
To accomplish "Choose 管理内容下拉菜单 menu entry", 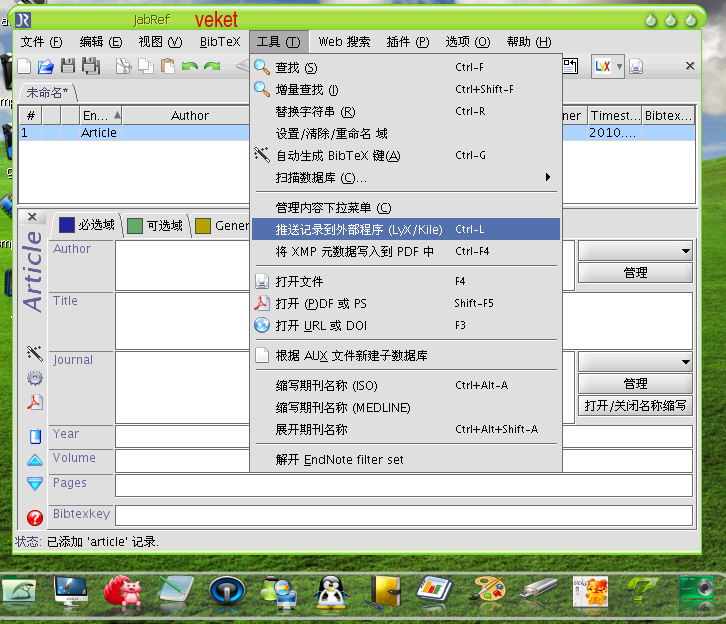I will pos(406,208).
